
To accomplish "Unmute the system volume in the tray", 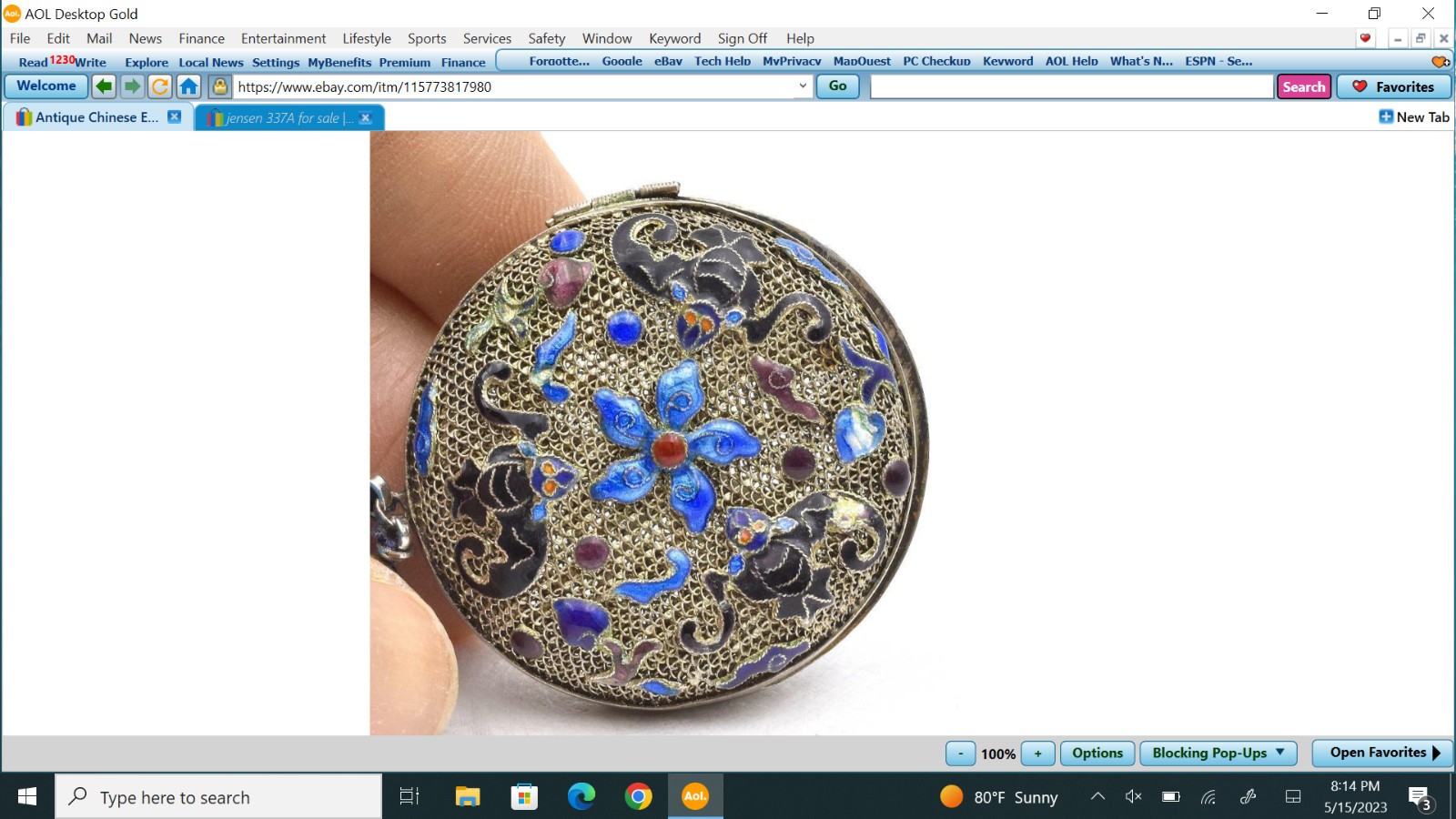I will (1132, 796).
